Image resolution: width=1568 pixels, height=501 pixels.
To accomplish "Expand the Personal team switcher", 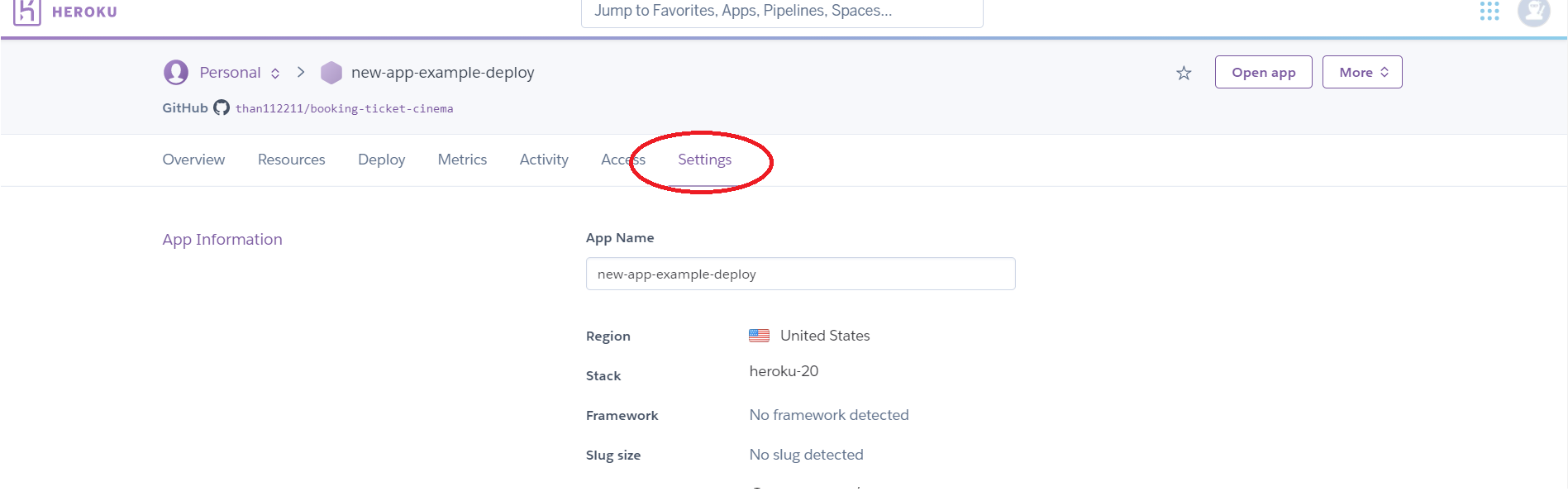I will click(x=275, y=73).
